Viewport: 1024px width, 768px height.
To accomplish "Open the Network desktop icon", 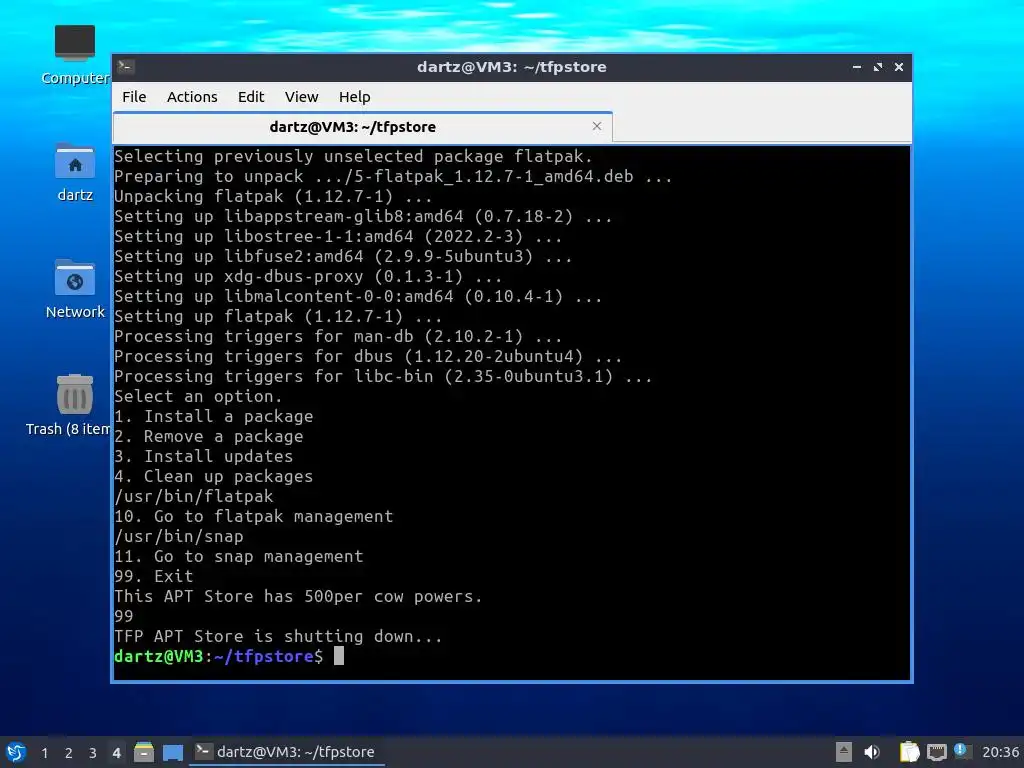I will pos(75,289).
